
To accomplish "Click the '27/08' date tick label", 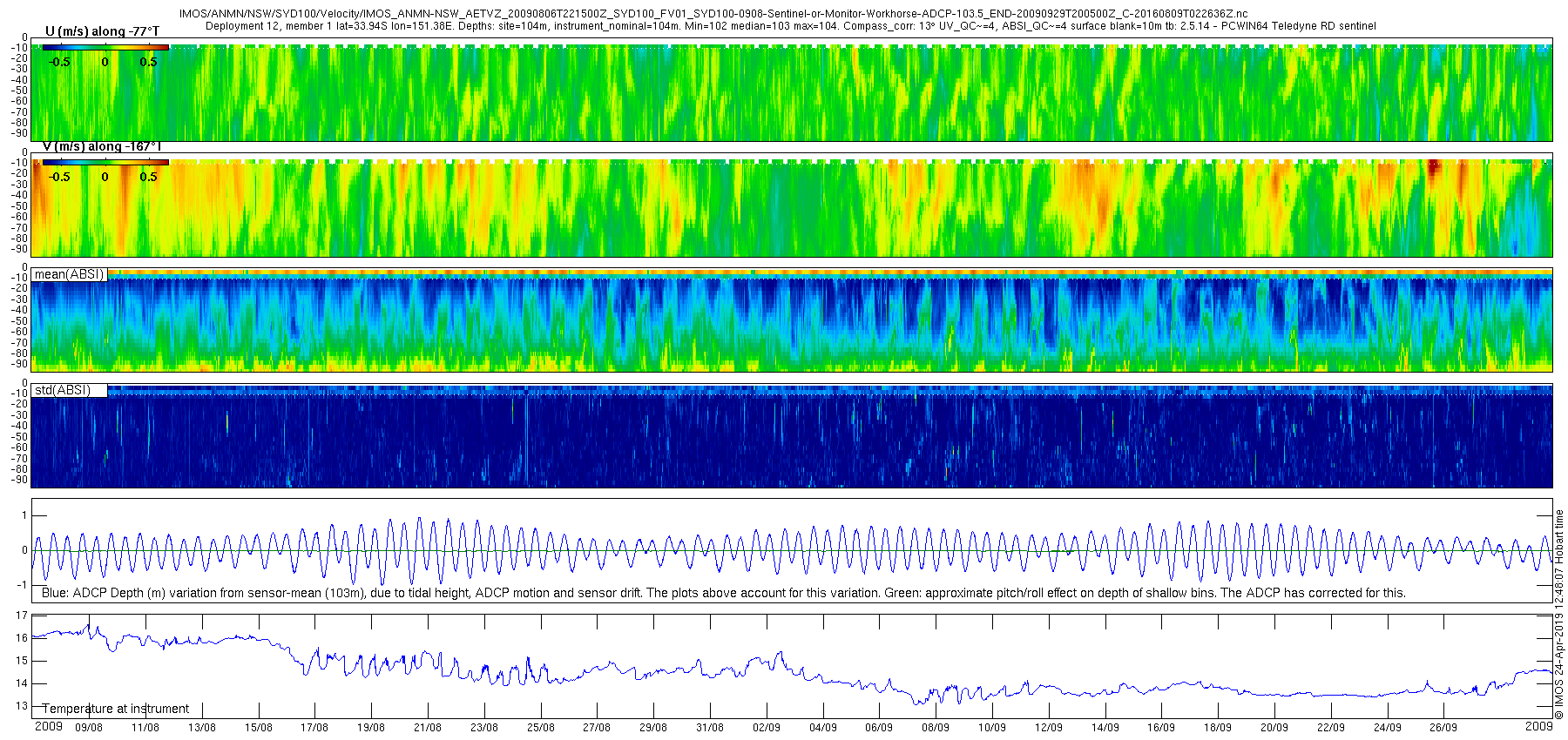I will [597, 727].
